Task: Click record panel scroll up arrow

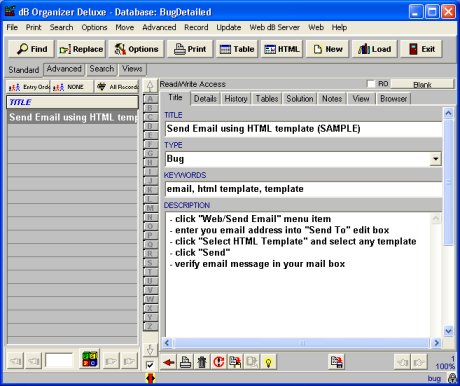Action: pos(448,113)
